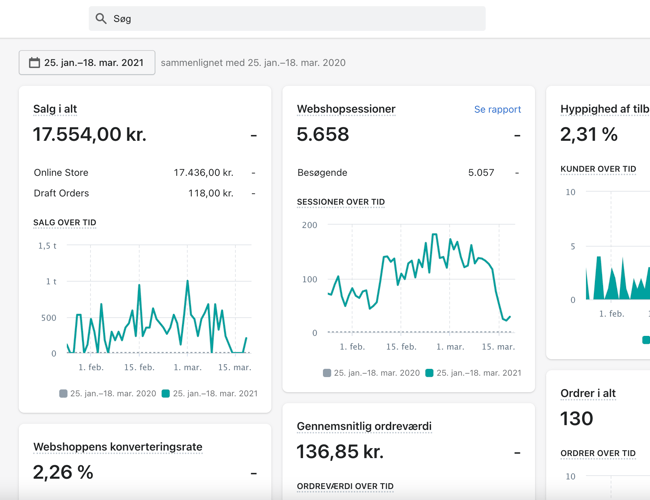The width and height of the screenshot is (650, 500).
Task: Click the 17.436,00 kr. Online Store amount
Action: [x=204, y=172]
